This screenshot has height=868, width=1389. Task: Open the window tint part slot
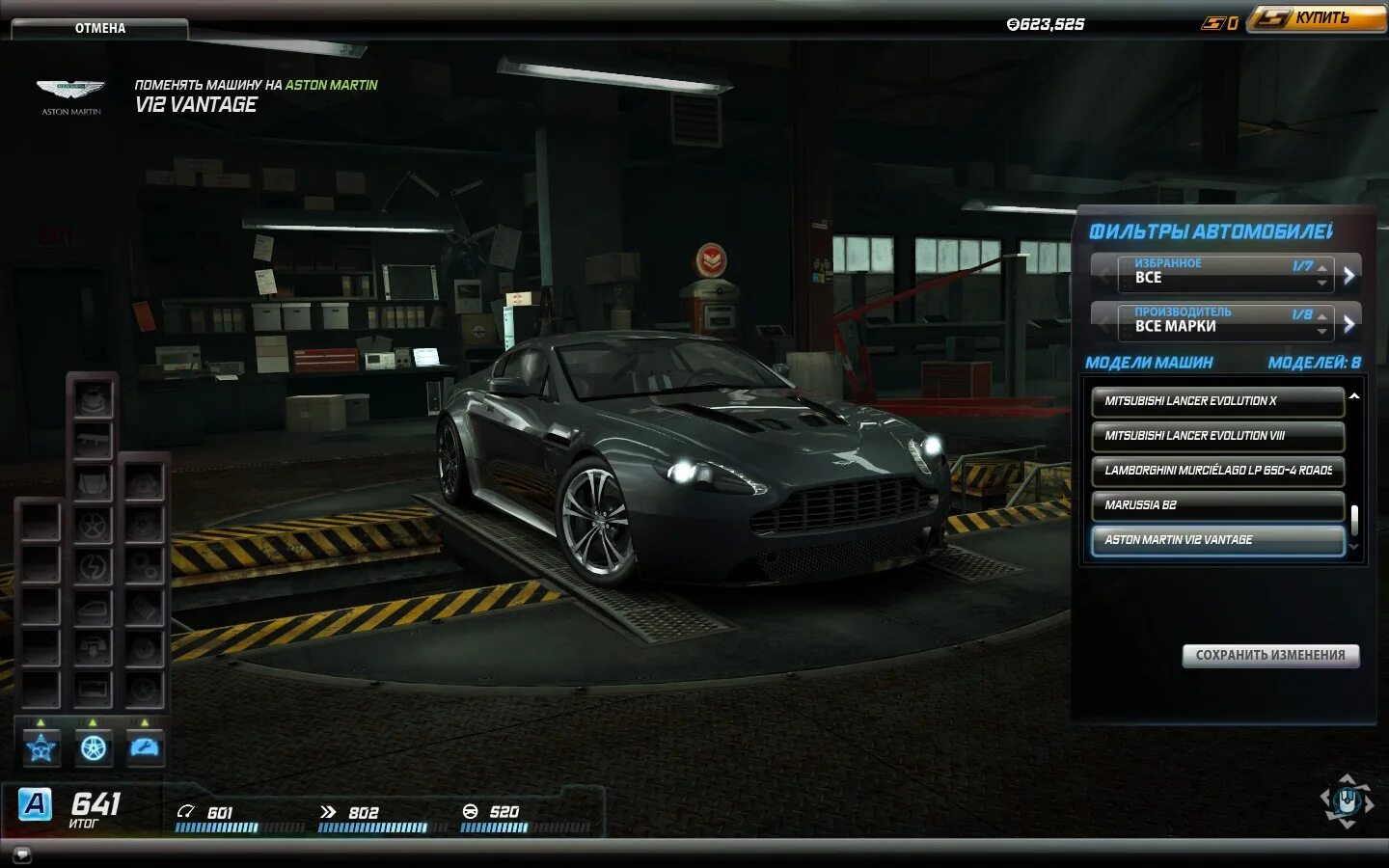click(x=94, y=608)
